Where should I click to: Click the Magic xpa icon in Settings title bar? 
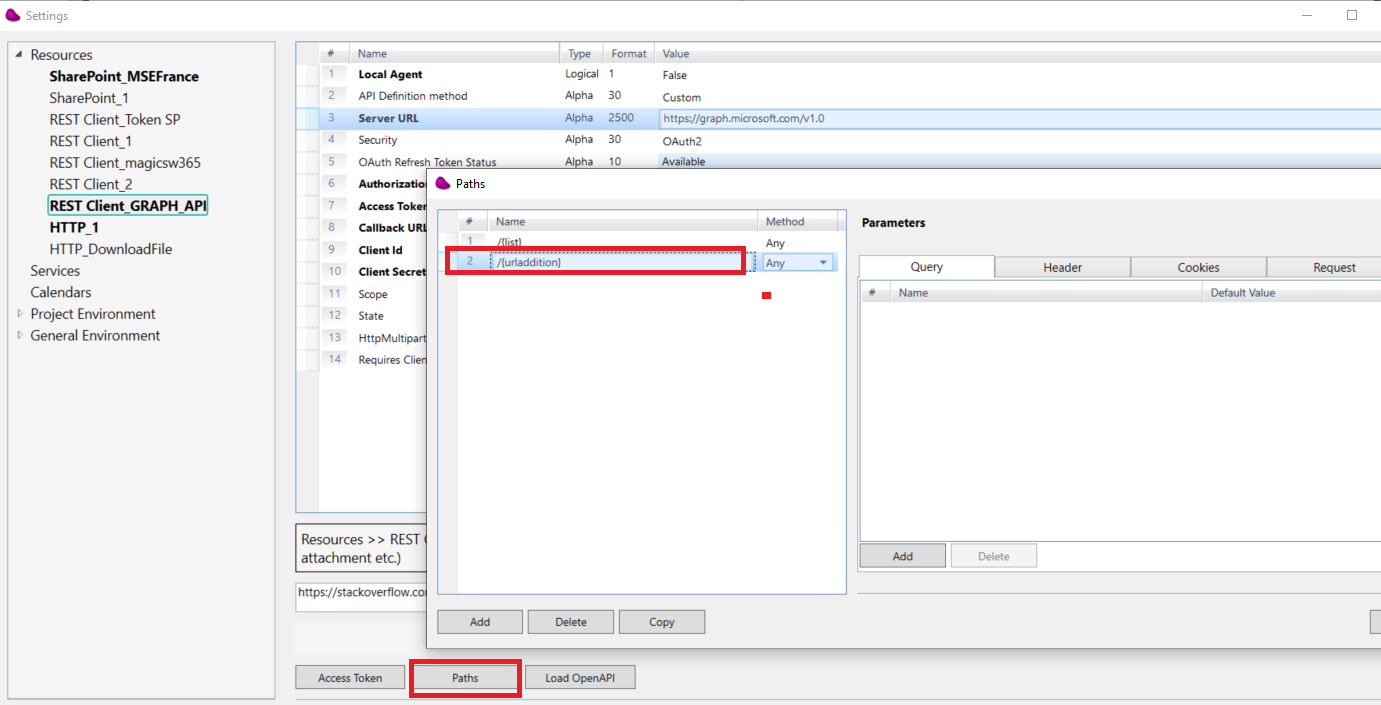coord(14,15)
